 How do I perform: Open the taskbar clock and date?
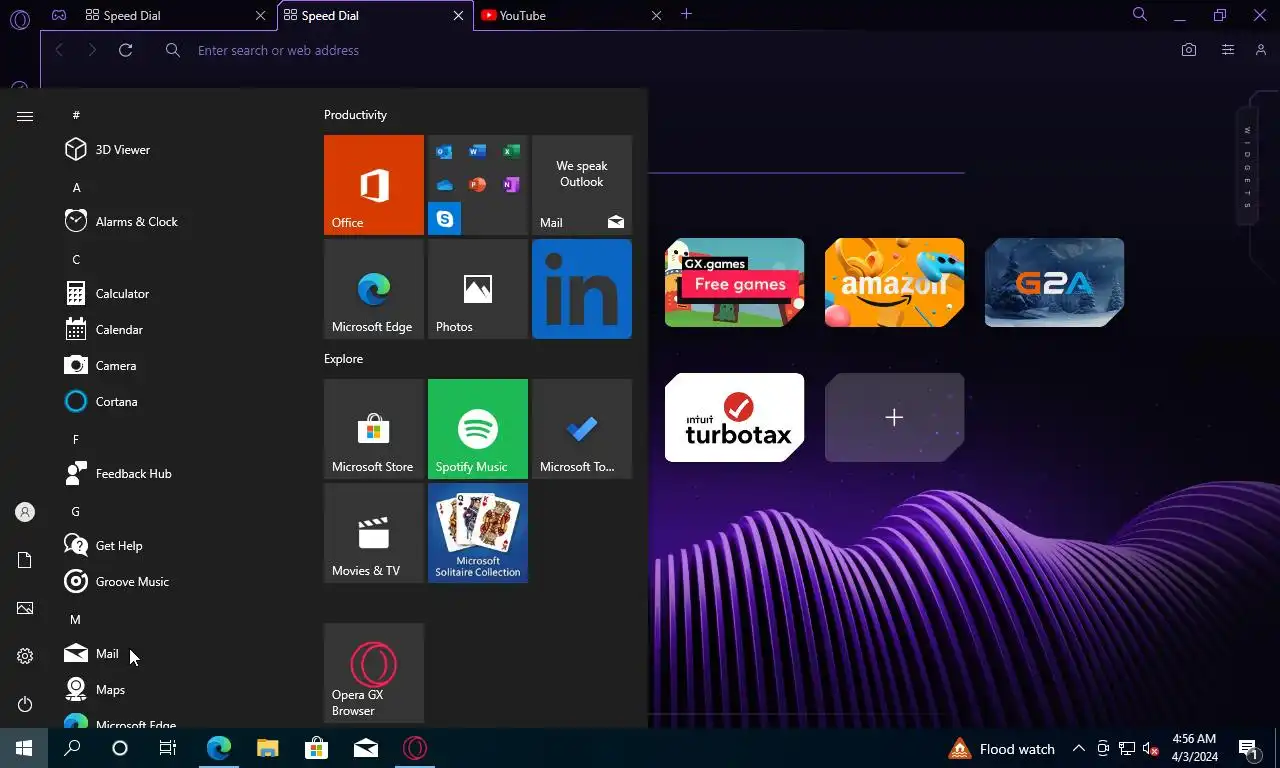pos(1194,748)
